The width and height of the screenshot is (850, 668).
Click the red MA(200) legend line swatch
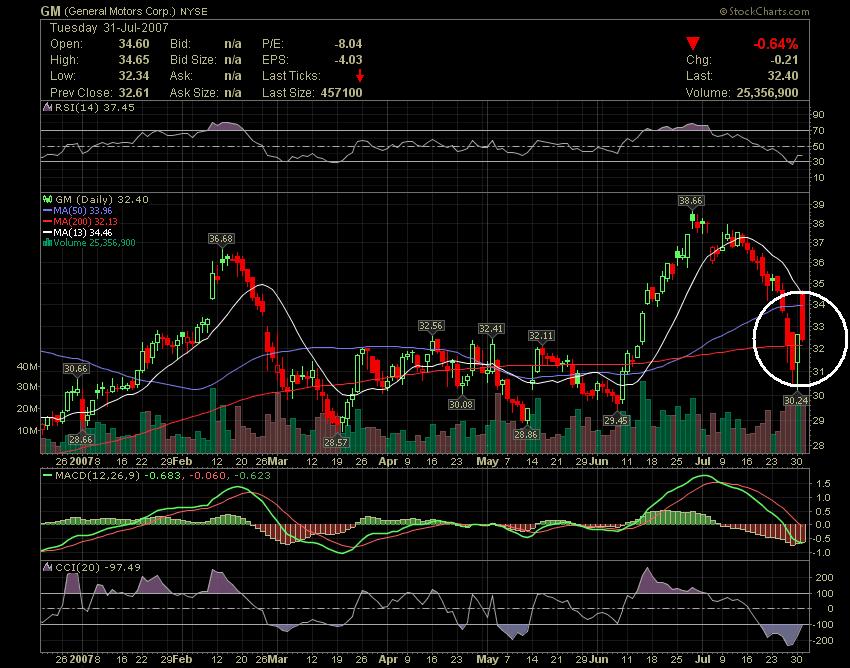[47, 221]
